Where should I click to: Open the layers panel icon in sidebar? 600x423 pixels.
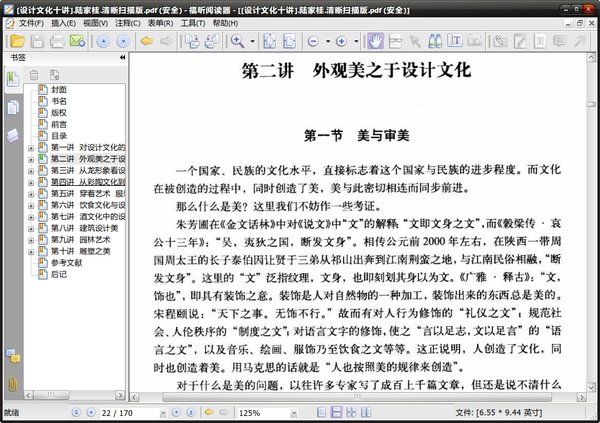[13, 135]
